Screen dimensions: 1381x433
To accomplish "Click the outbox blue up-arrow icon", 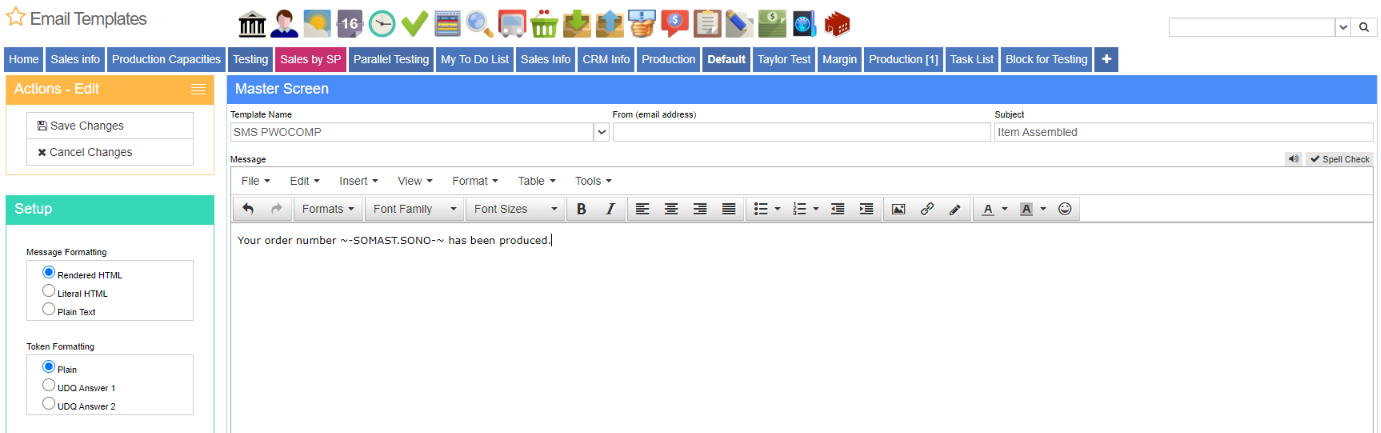I will click(x=608, y=22).
